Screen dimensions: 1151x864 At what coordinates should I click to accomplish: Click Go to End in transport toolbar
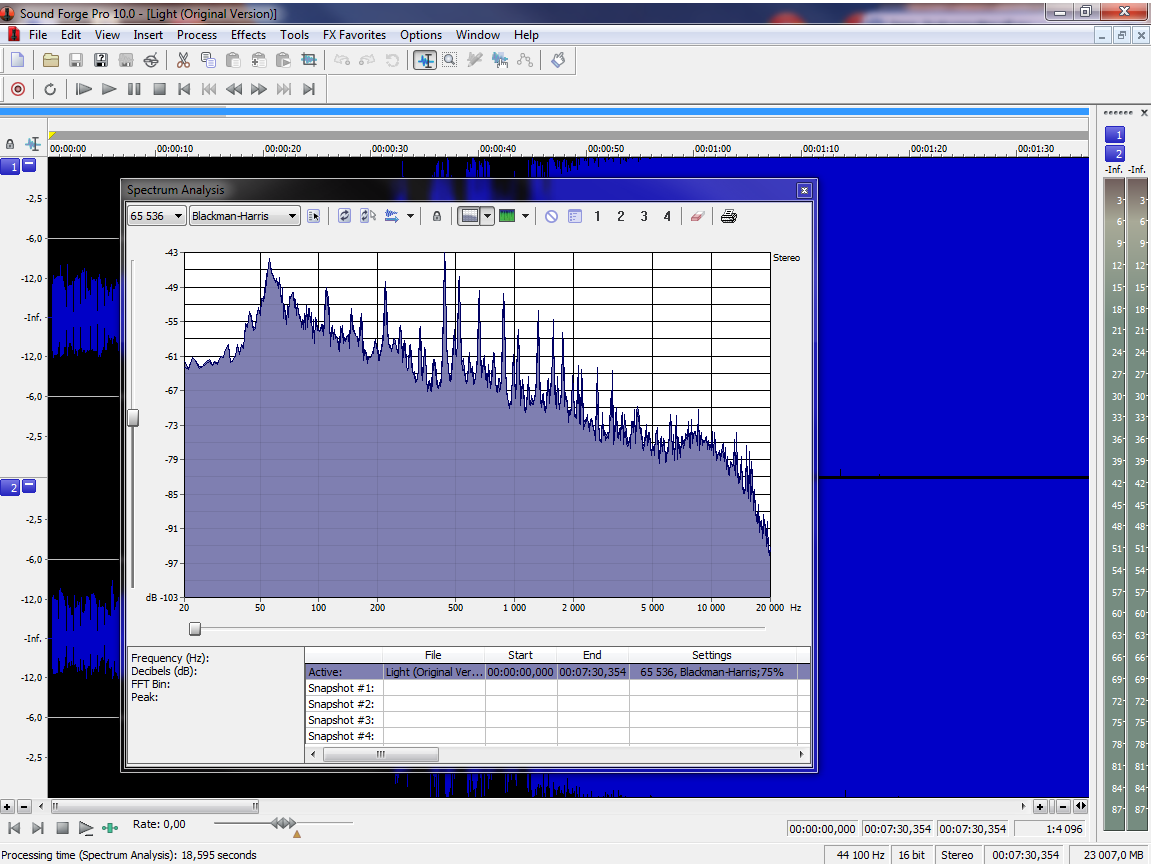click(x=309, y=89)
